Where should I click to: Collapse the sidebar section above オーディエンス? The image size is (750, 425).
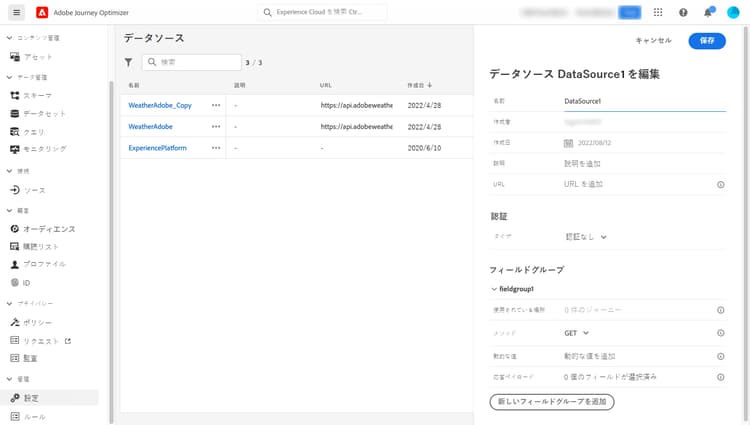(9, 210)
